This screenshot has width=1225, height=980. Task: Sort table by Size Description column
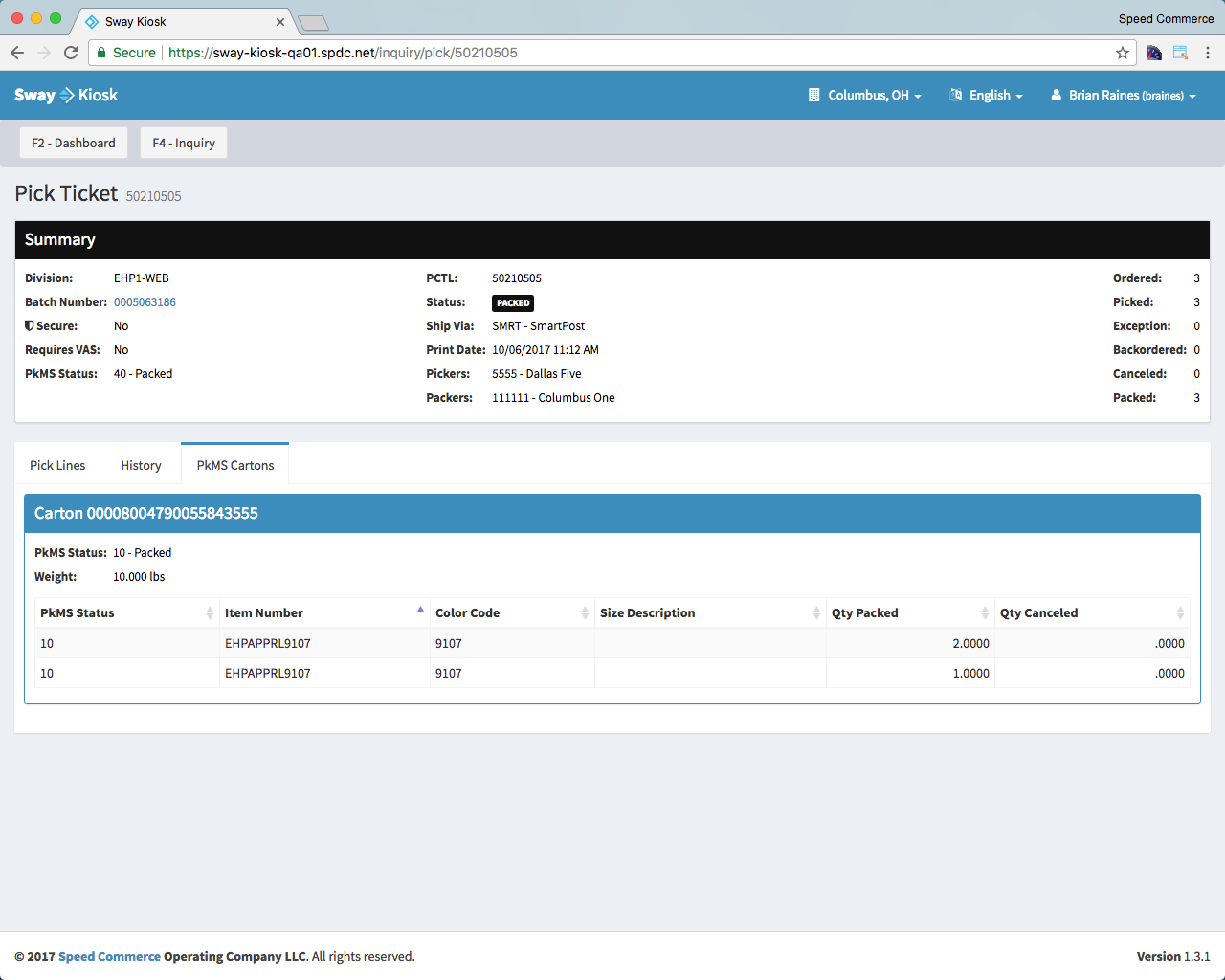click(710, 612)
